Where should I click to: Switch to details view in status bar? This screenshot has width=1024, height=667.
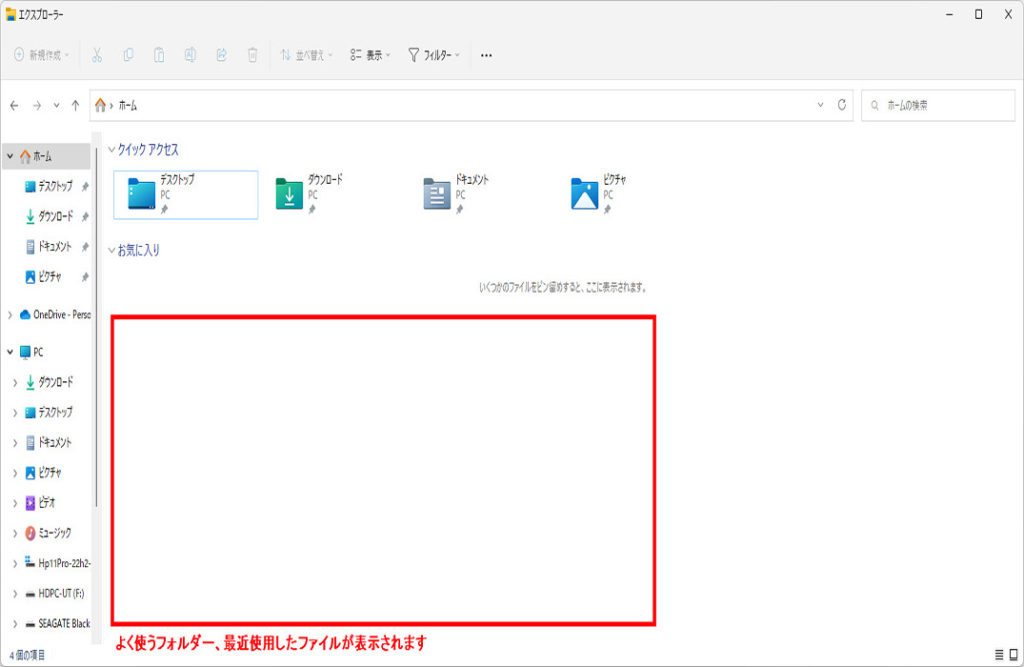coord(999,654)
